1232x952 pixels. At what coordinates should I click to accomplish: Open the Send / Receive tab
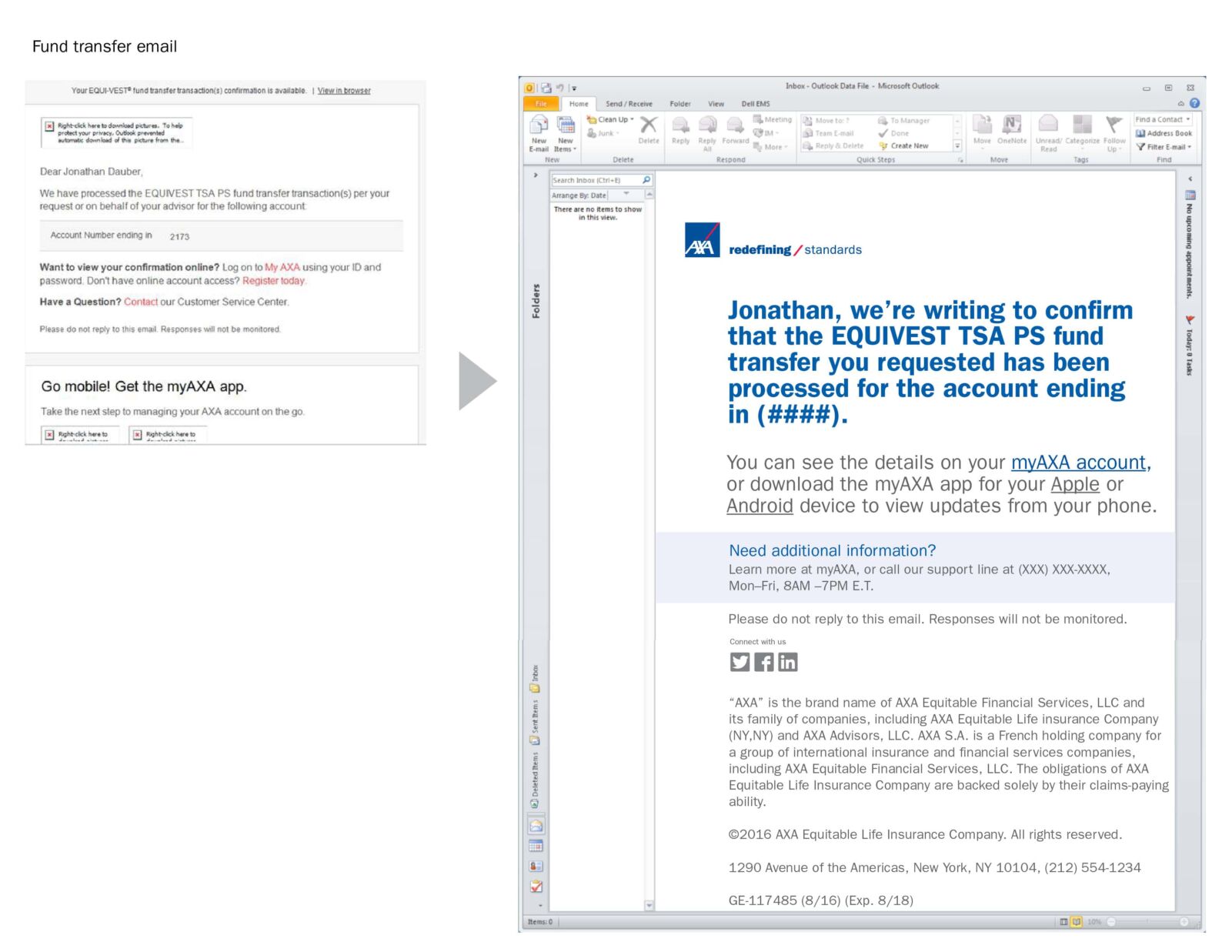628,104
